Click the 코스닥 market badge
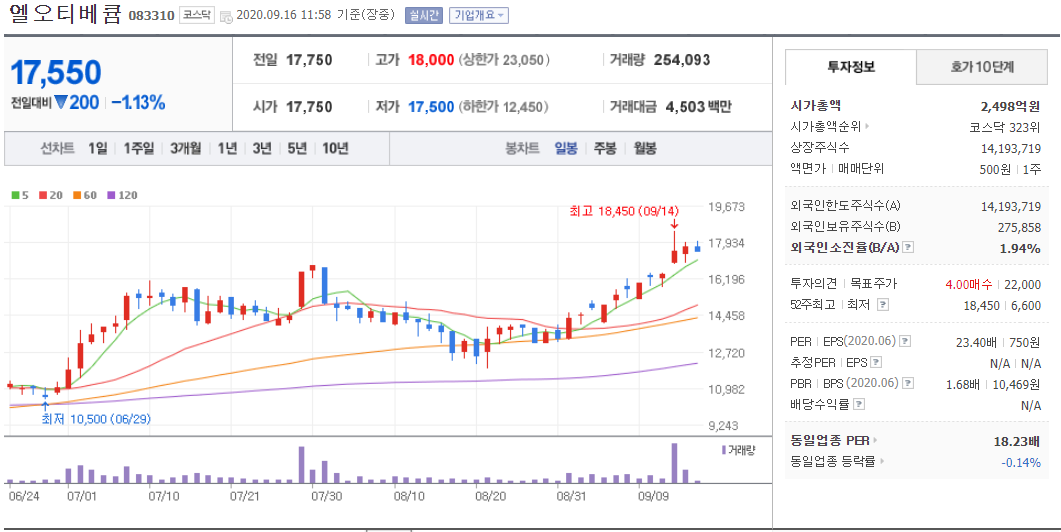Screen dimensions: 1061x532 coord(197,16)
